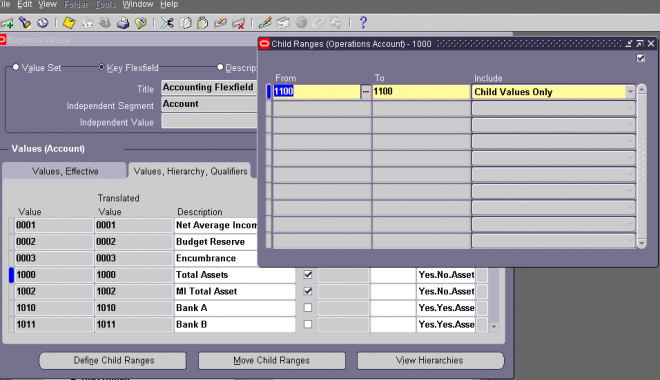Open the Folder menu

[x=76, y=5]
